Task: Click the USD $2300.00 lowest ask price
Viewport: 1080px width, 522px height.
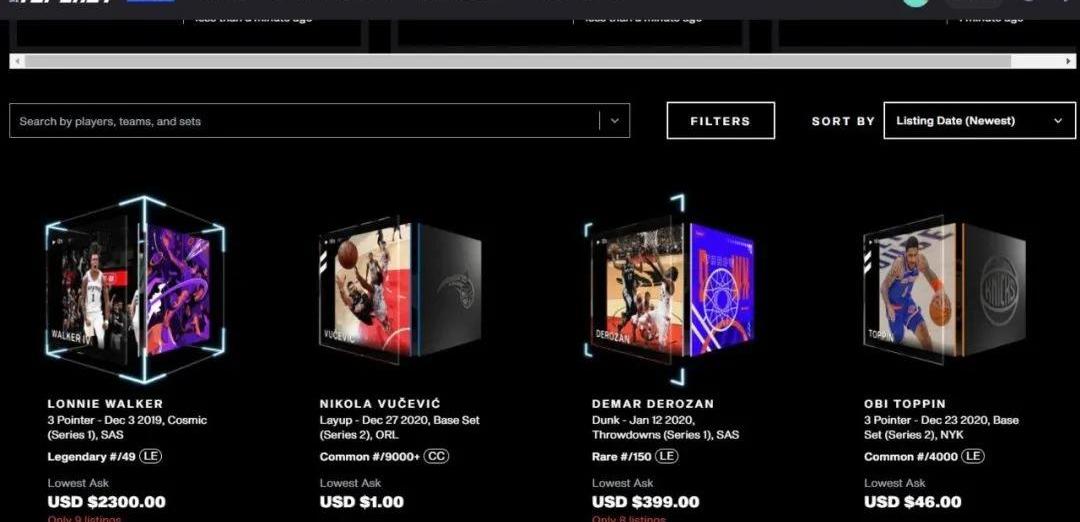Action: point(107,502)
